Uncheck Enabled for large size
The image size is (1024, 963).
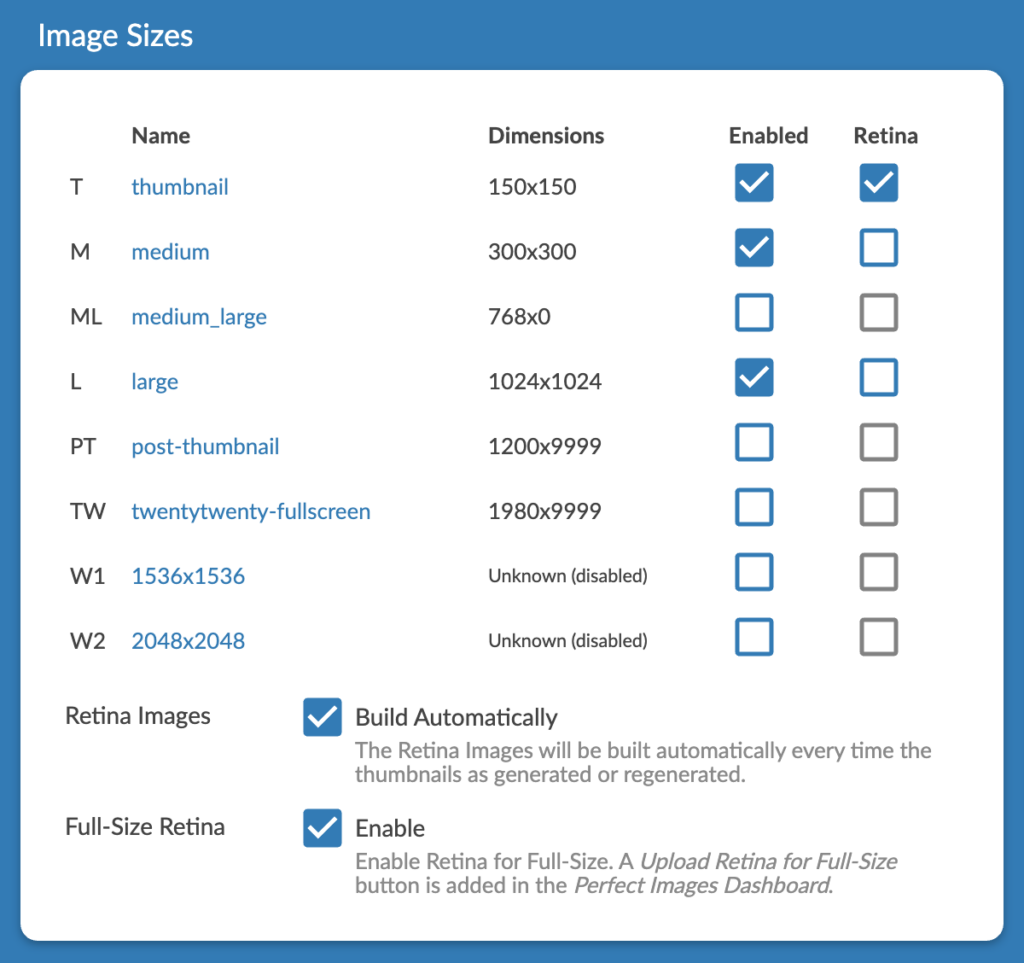pos(754,378)
